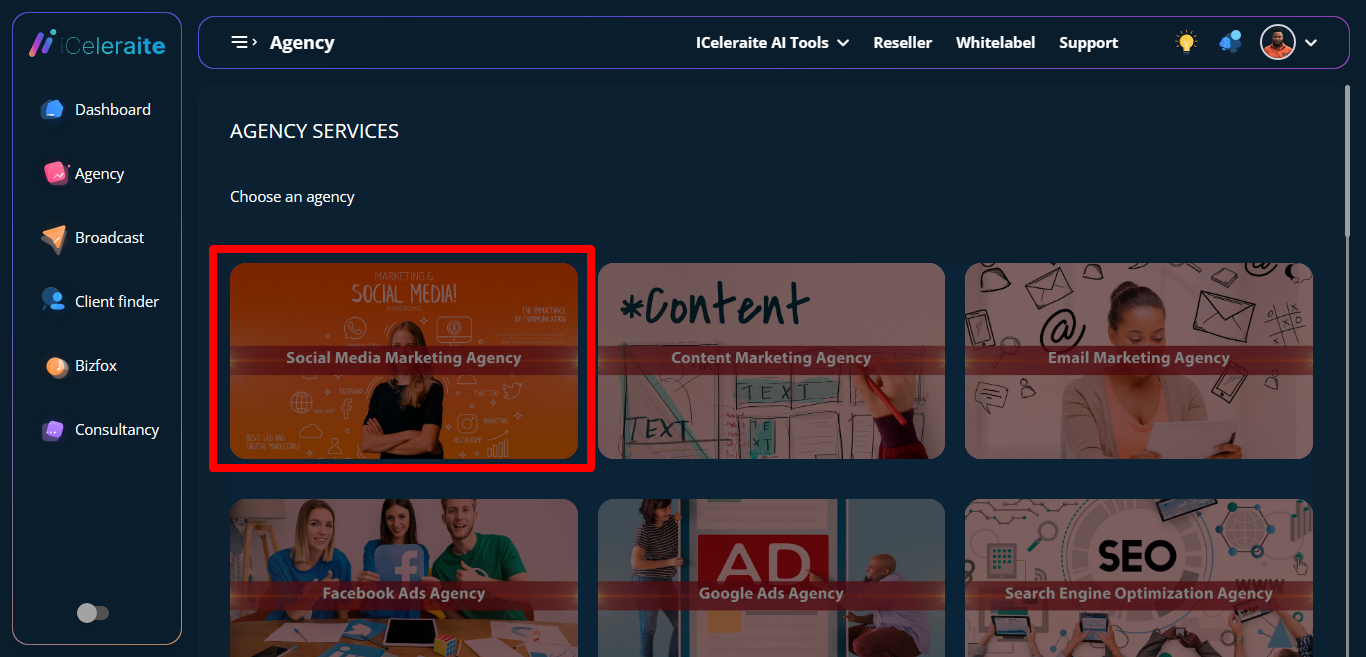Click the ICeleraite logo

pyautogui.click(x=97, y=44)
